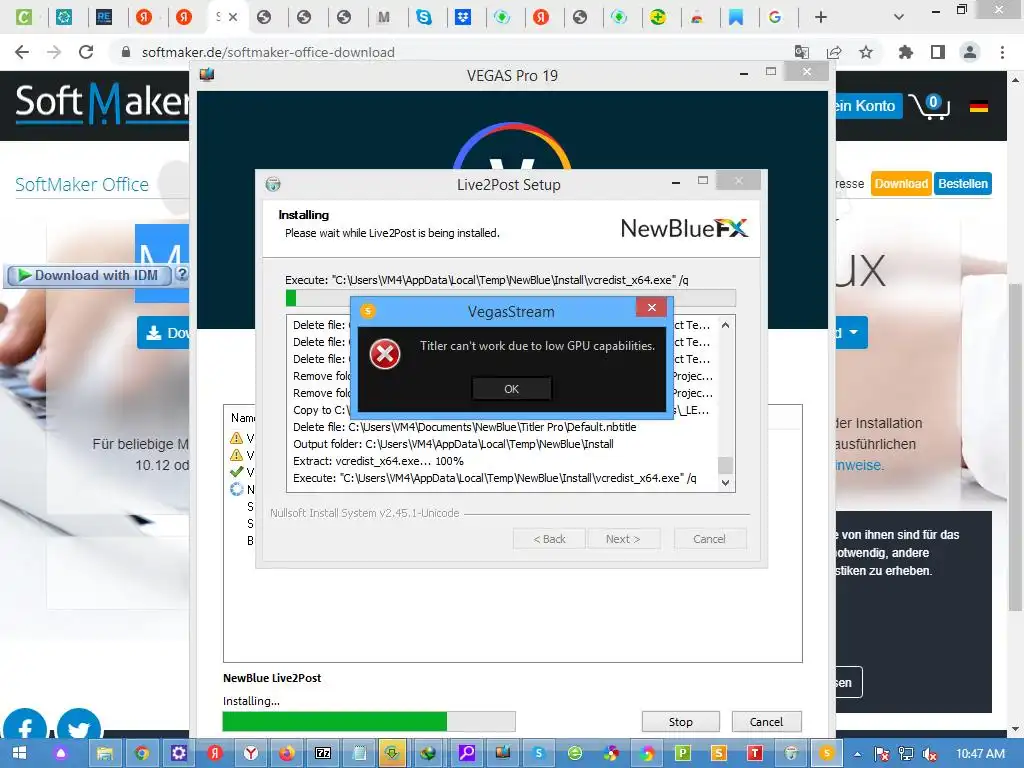Screen dimensions: 1024x768
Task: Close the active SoftMaker browser tab
Action: [233, 17]
